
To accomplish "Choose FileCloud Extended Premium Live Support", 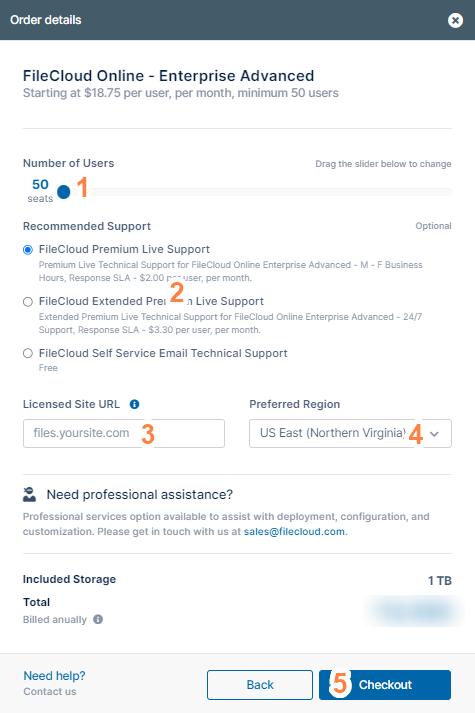I will (28, 301).
